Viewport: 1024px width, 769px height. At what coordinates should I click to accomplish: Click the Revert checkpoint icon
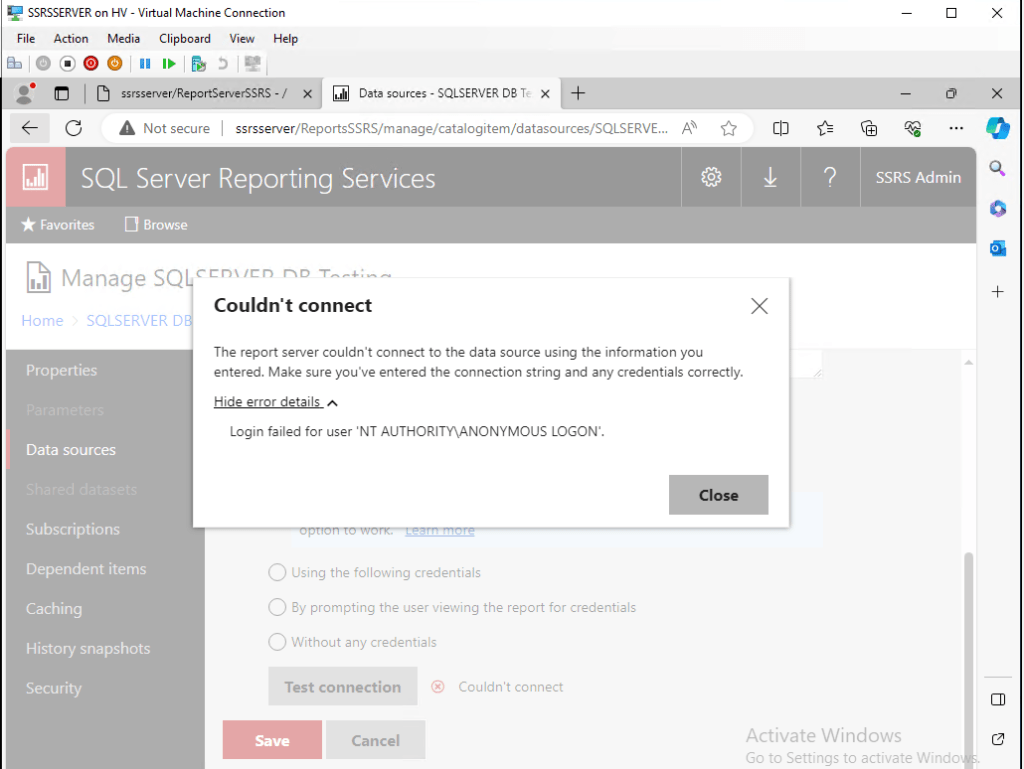coord(223,63)
